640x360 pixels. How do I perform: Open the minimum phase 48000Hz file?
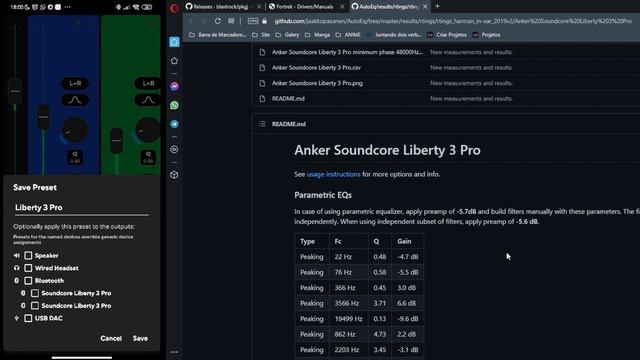point(347,52)
